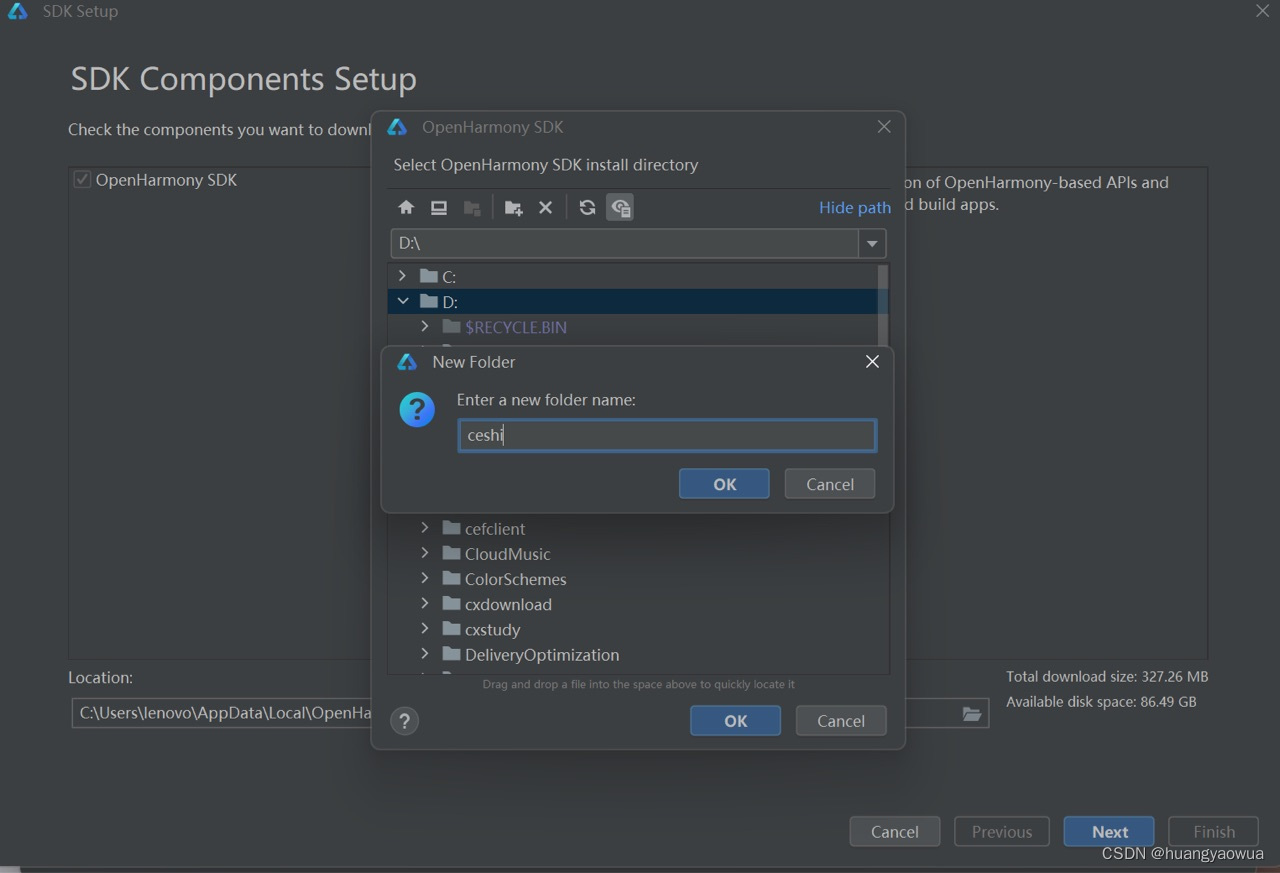Click the browse folder icon beside Location field

(972, 713)
